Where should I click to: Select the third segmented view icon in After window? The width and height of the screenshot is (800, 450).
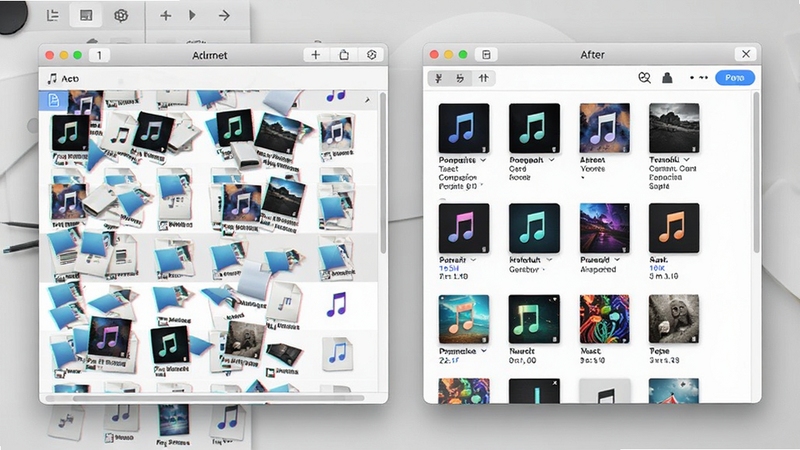click(x=483, y=78)
